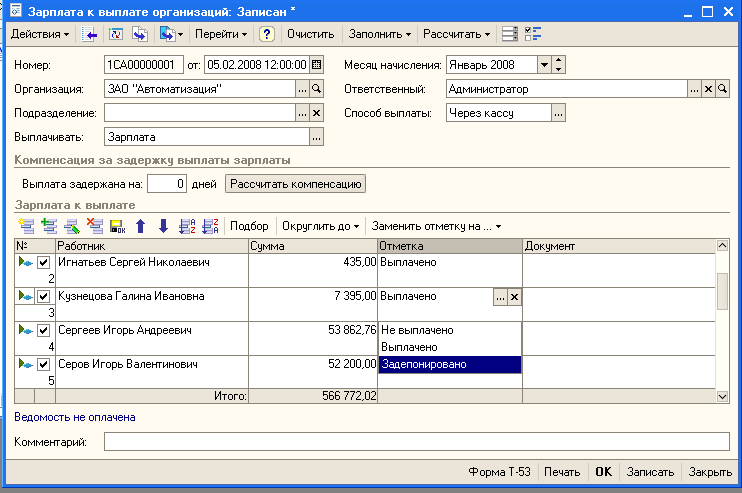This screenshot has height=493, width=742.
Task: Expand the Округлить до dropdown
Action: [x=320, y=226]
